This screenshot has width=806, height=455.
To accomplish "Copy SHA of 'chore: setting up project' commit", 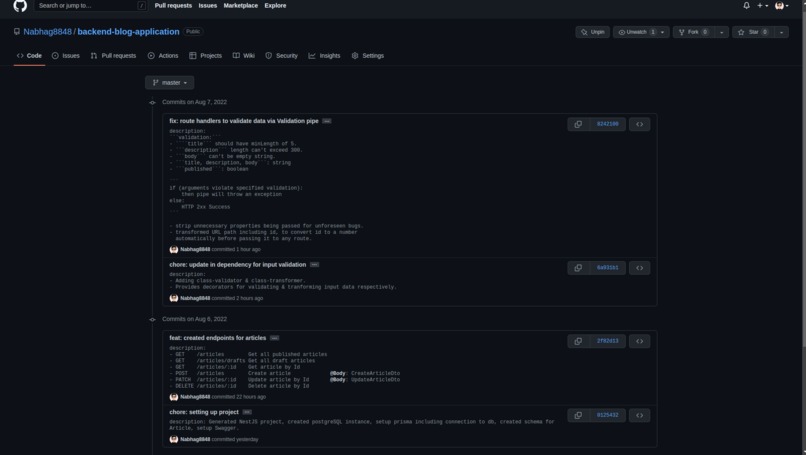I will pyautogui.click(x=578, y=415).
